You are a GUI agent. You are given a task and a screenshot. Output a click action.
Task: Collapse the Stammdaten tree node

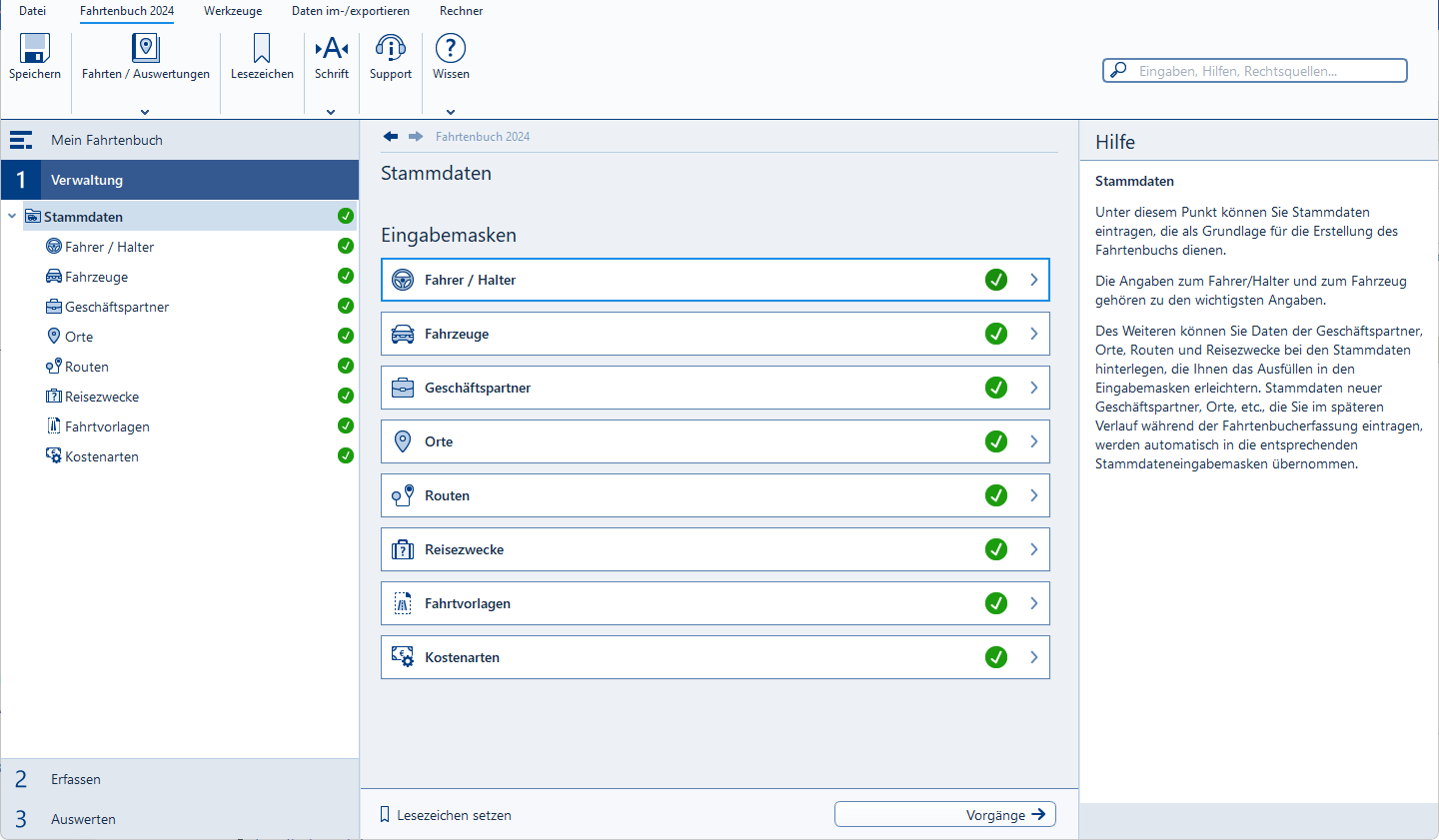pyautogui.click(x=12, y=216)
